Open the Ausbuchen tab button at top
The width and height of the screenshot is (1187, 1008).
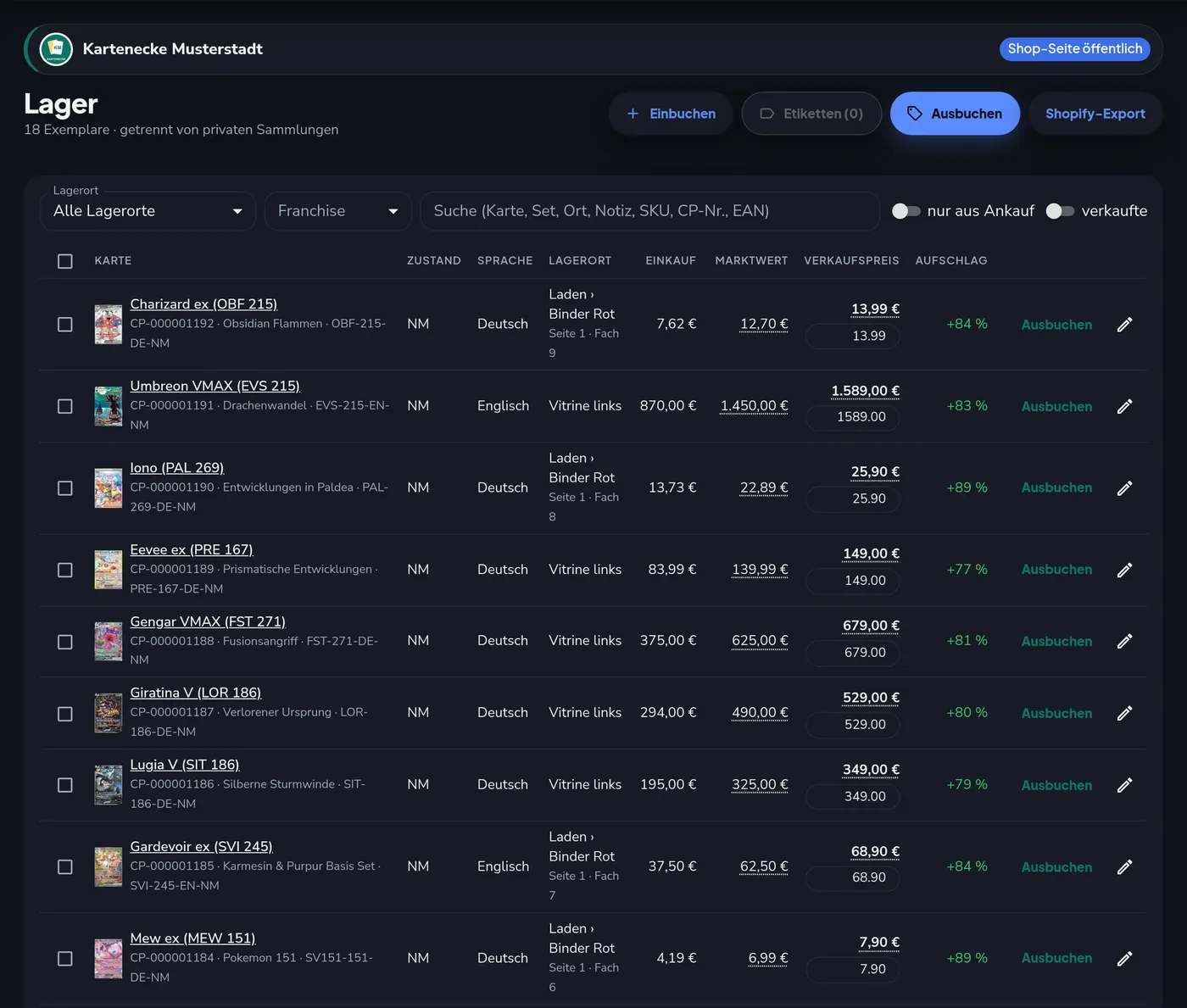[x=955, y=114]
